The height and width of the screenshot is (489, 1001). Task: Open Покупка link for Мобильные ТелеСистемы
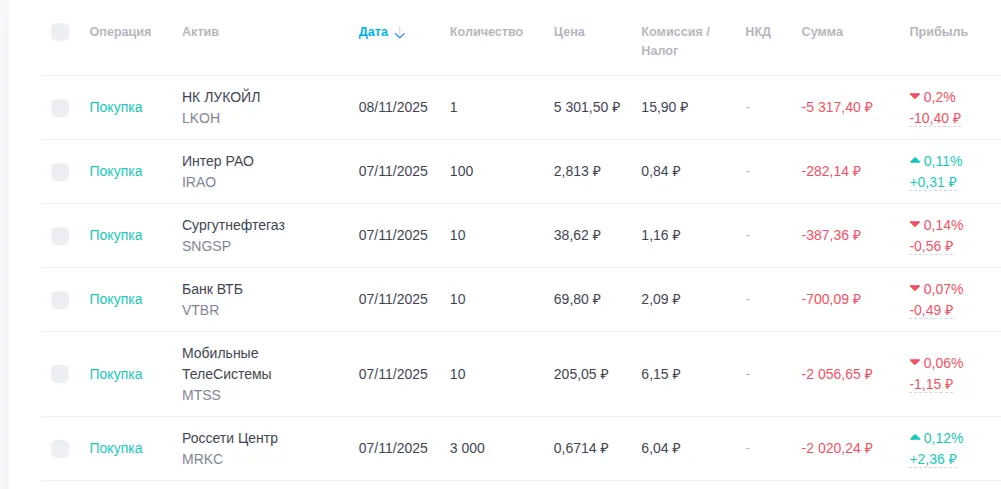(x=116, y=374)
